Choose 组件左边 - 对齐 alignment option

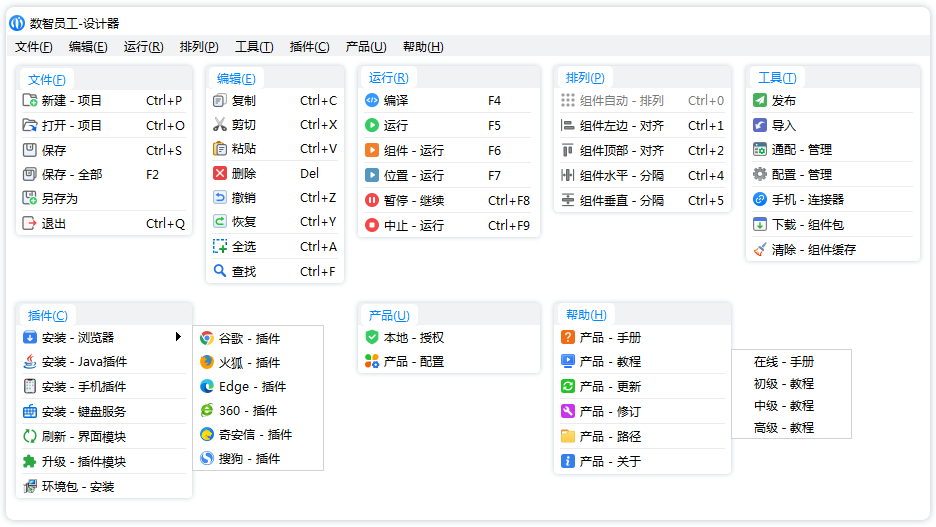[x=622, y=126]
